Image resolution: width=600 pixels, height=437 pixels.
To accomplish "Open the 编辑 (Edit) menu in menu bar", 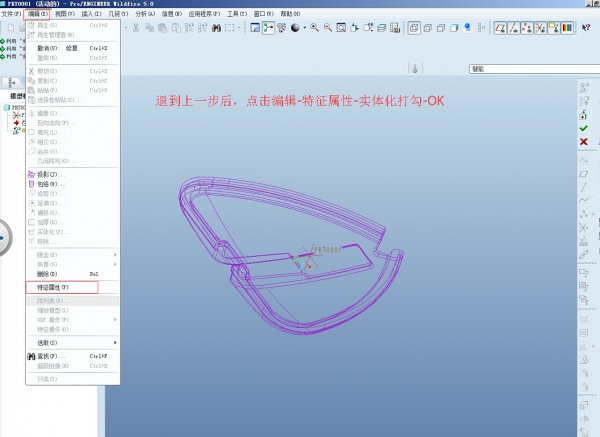I will pos(37,14).
